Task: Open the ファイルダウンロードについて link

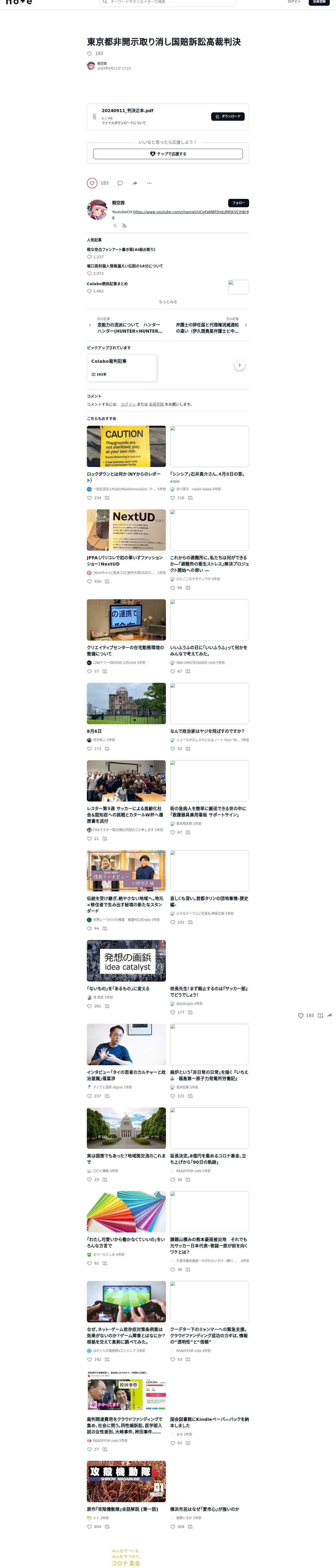Action: click(x=124, y=123)
